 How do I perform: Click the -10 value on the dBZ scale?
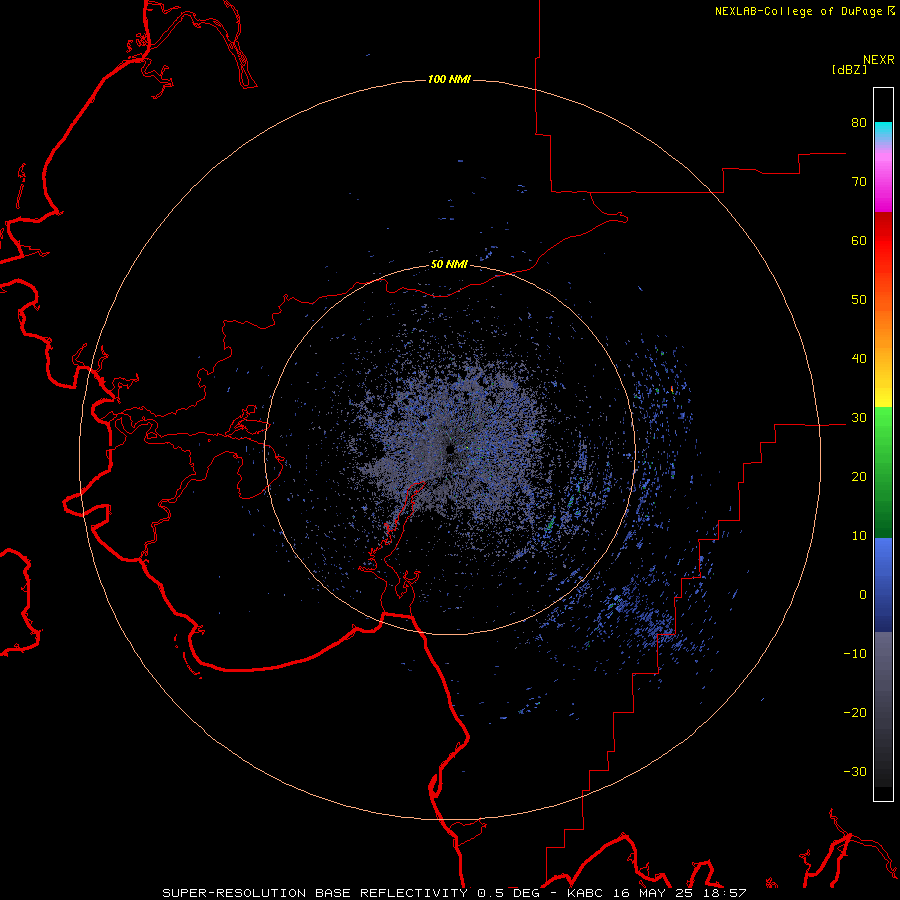[855, 654]
